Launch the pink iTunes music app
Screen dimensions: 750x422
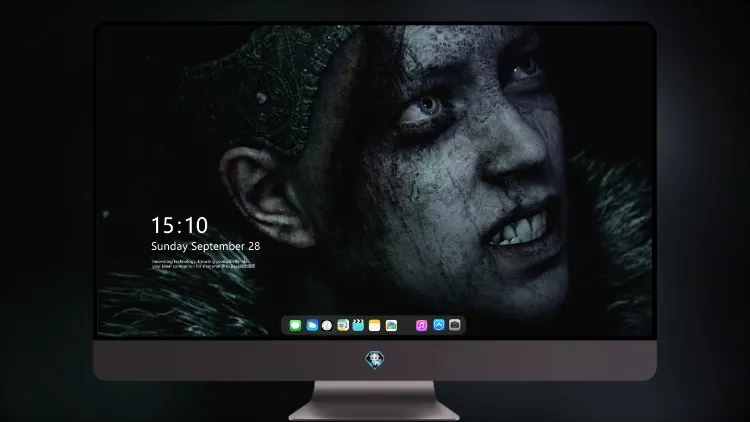pyautogui.click(x=421, y=325)
